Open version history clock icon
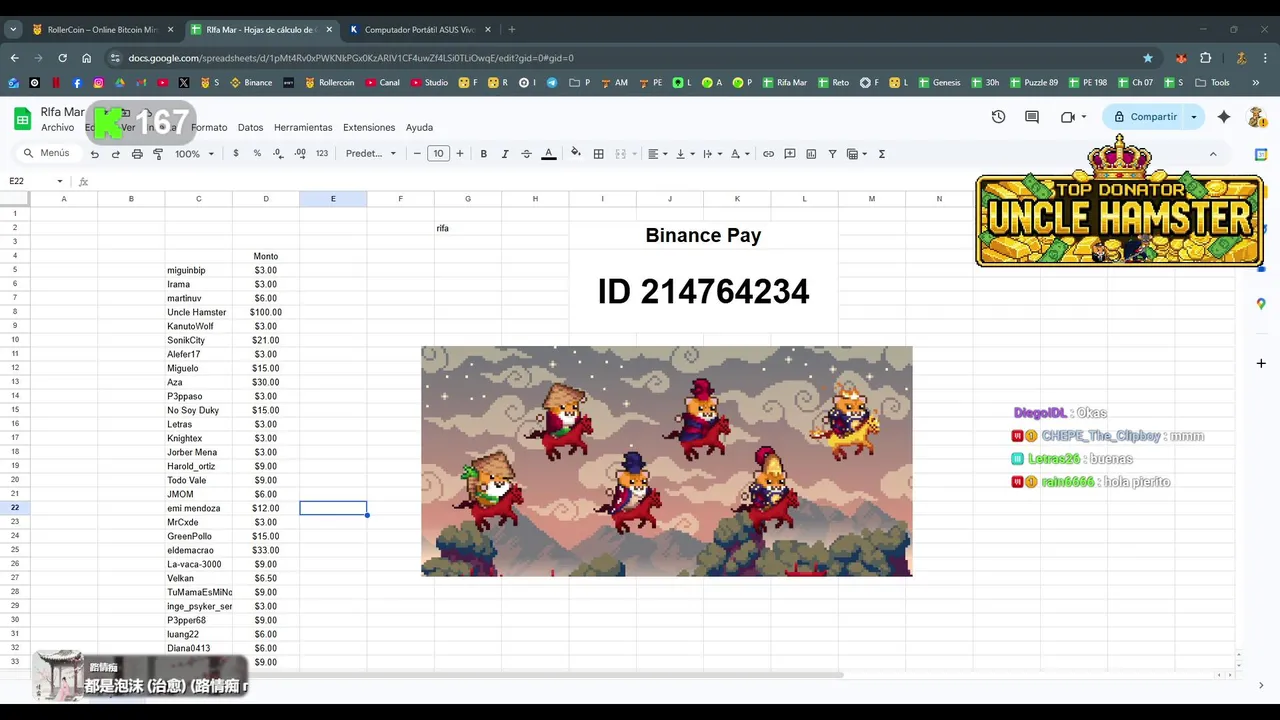 click(x=998, y=117)
